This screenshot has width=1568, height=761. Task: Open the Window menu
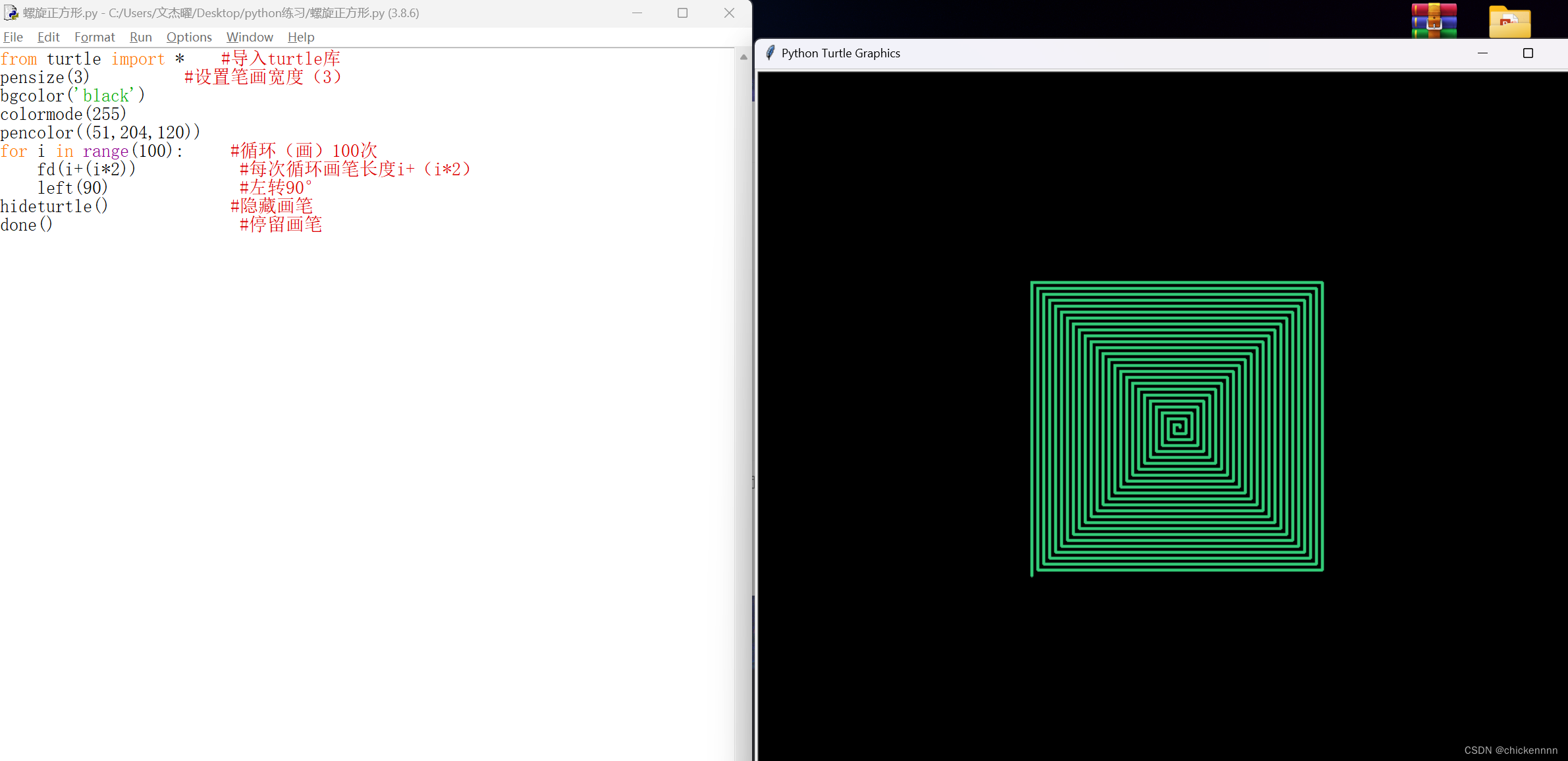point(250,37)
